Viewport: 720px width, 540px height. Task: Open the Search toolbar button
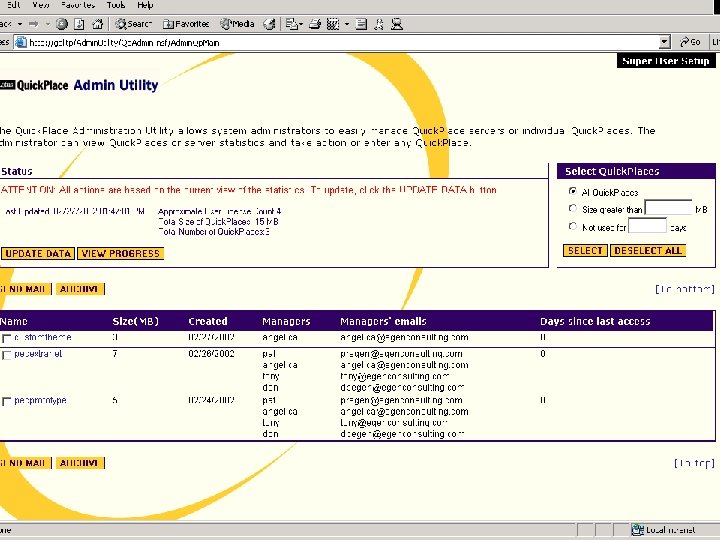coord(133,24)
